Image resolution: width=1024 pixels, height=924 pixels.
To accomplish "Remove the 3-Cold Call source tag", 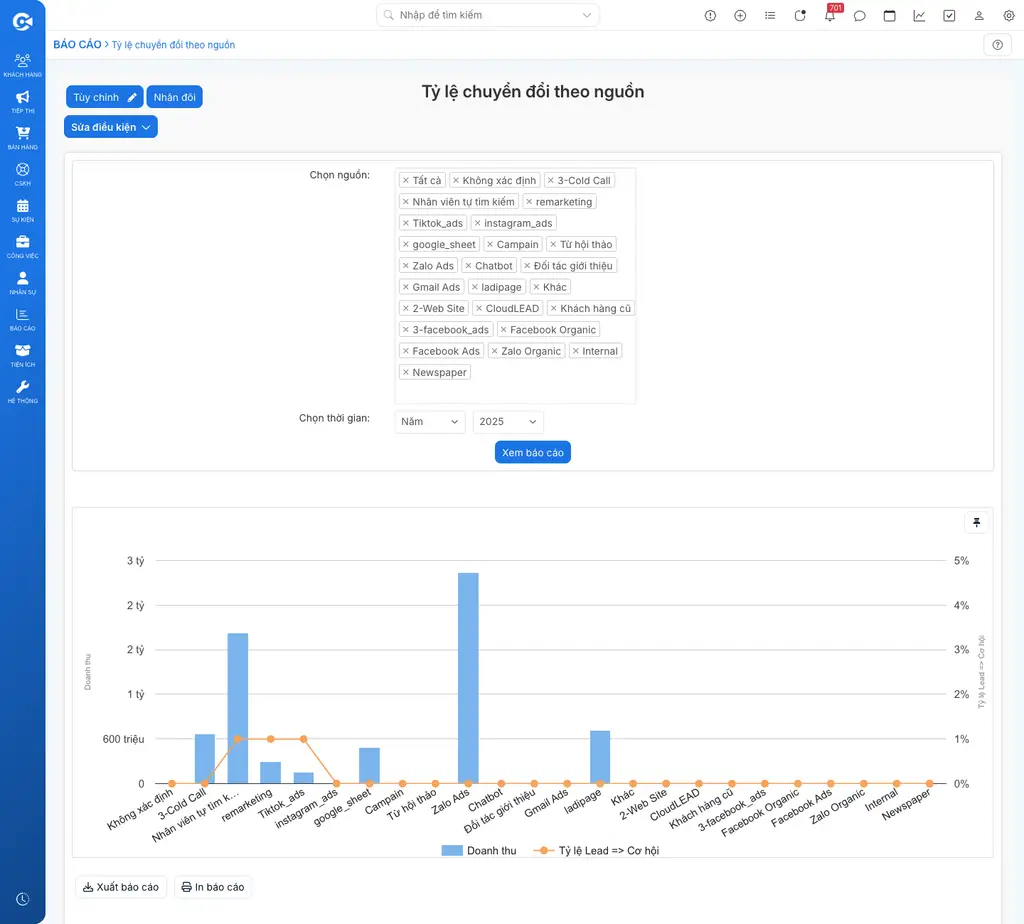I will pyautogui.click(x=551, y=180).
